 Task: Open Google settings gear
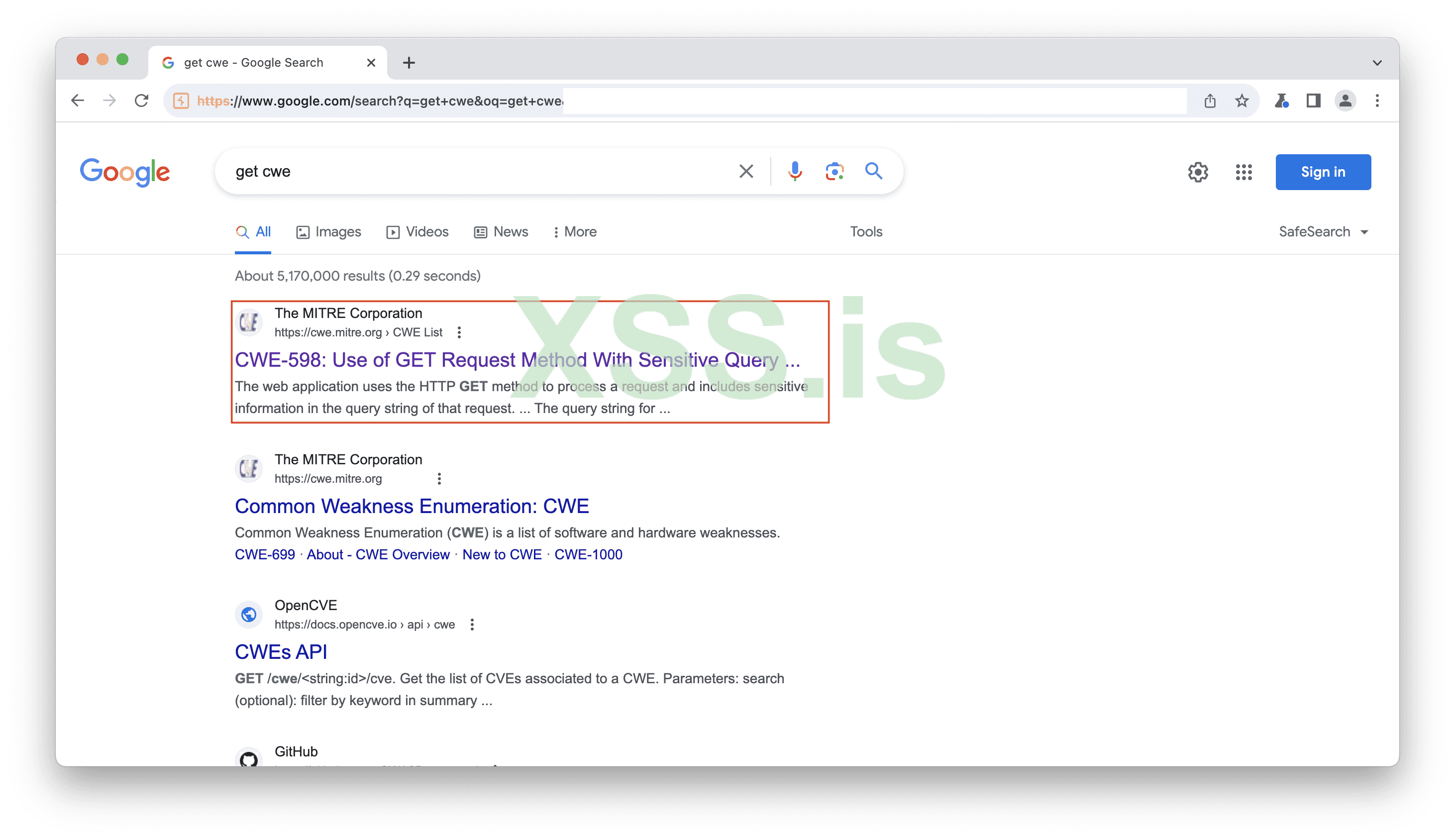coord(1198,172)
